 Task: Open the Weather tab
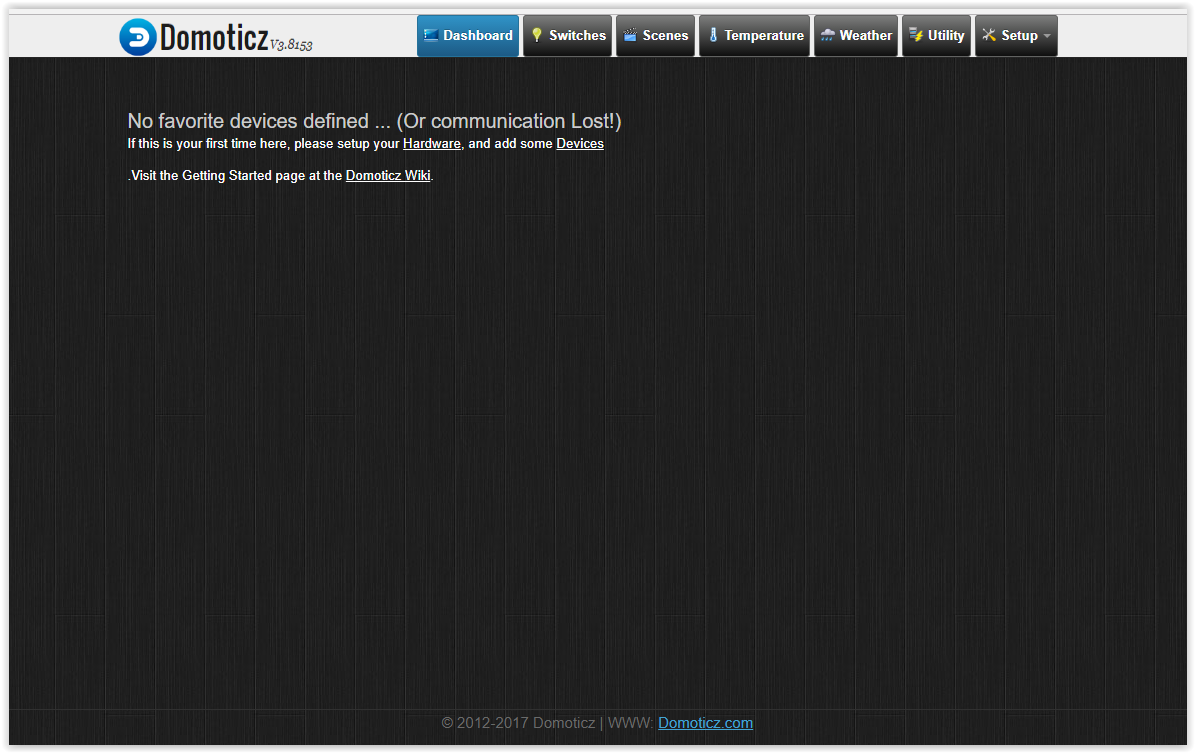(856, 36)
